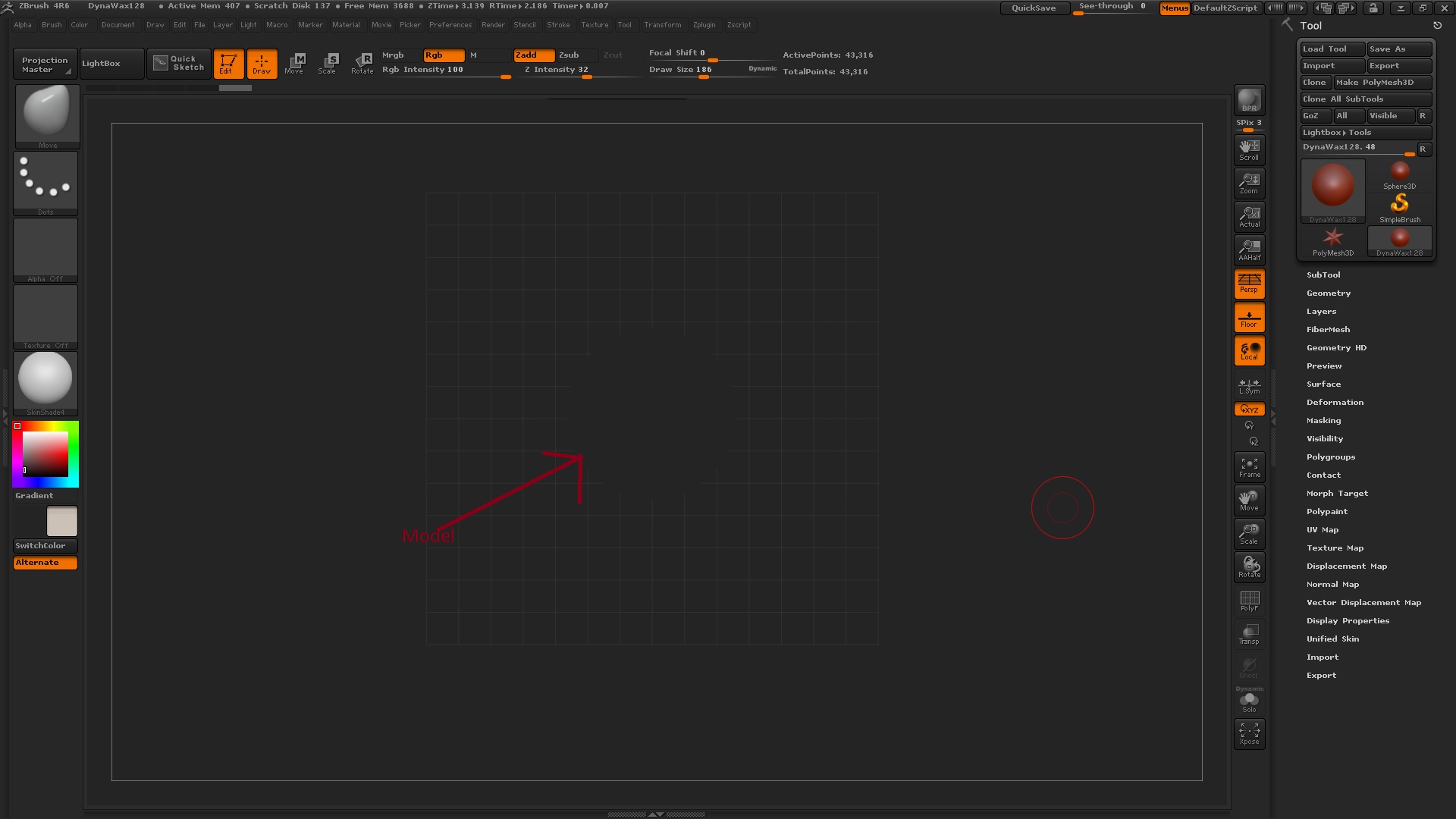Expand the Deformation subpalette
Viewport: 1456px width, 819px height.
pyautogui.click(x=1335, y=403)
